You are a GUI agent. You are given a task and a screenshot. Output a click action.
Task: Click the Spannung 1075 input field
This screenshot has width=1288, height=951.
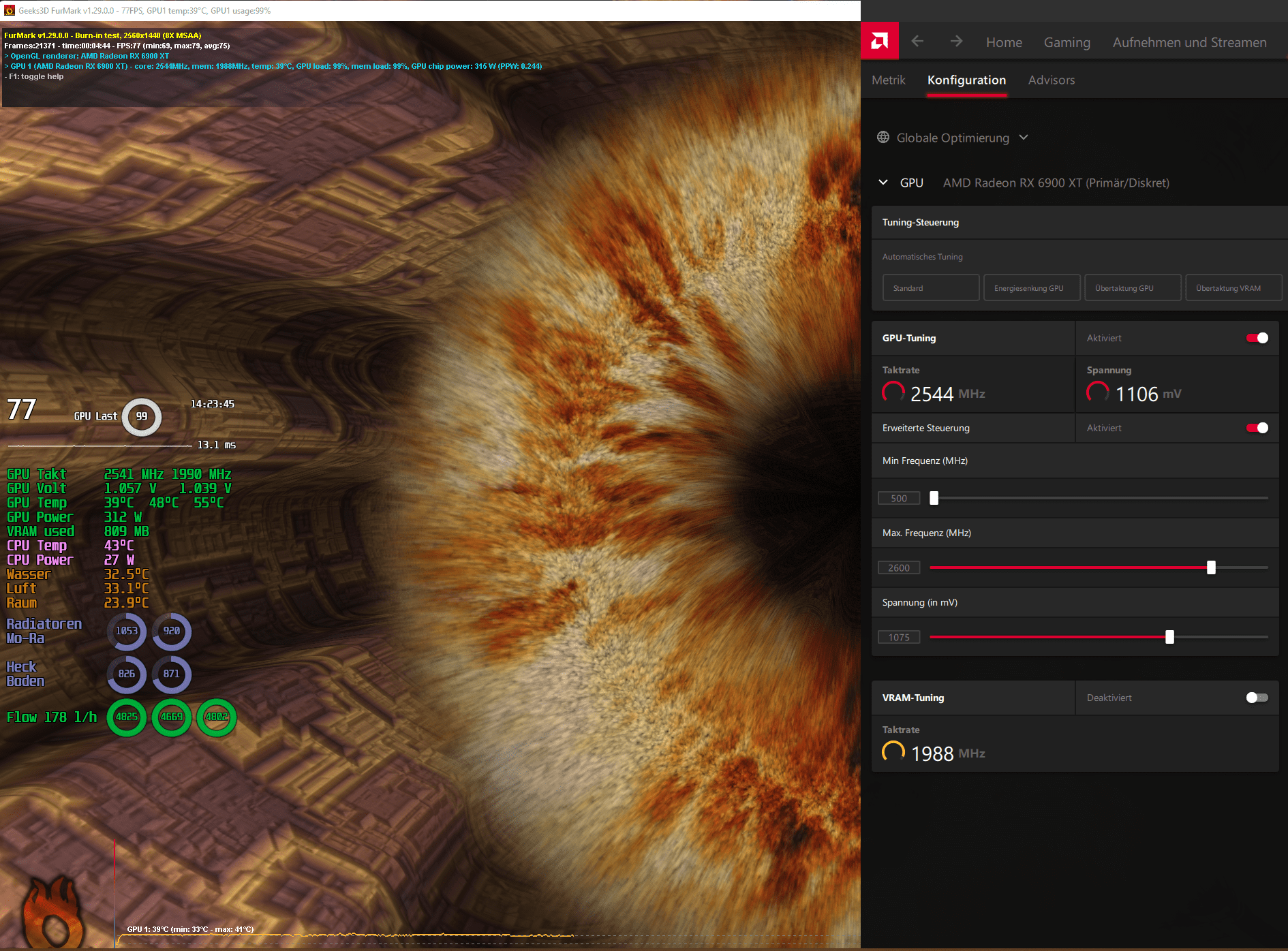[899, 637]
